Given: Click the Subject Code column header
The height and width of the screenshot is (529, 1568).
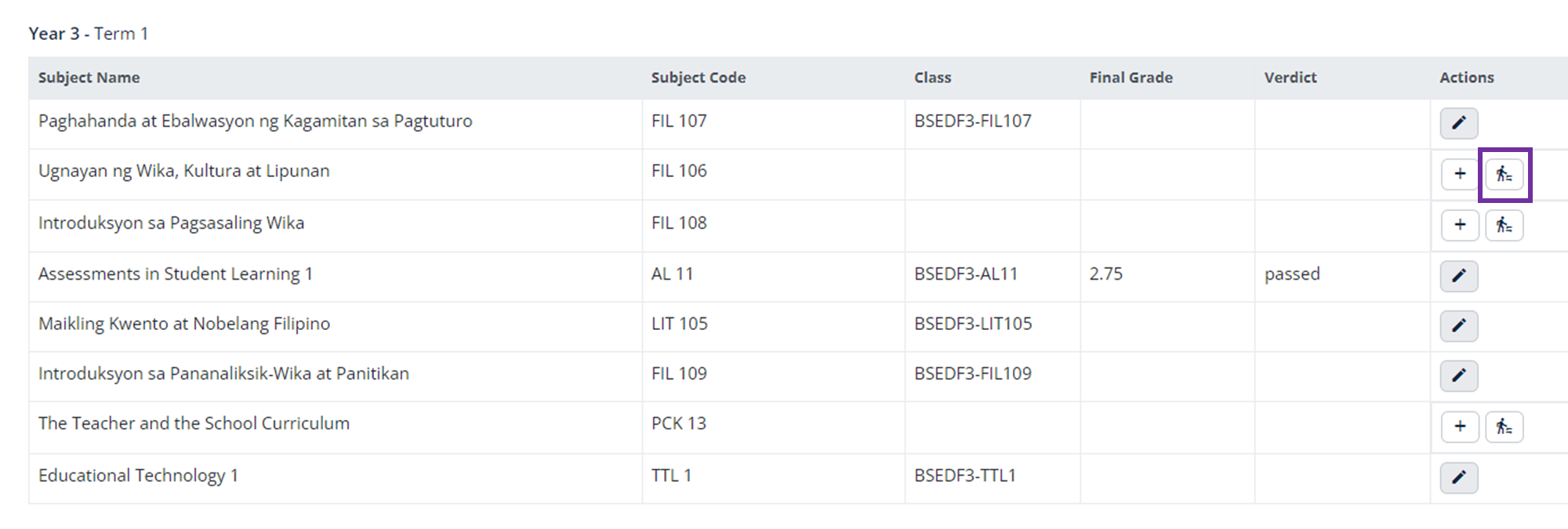Looking at the screenshot, I should tap(698, 78).
